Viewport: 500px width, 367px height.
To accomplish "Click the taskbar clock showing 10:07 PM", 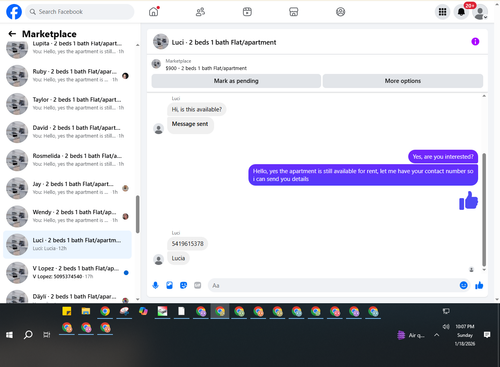I will coord(465,335).
